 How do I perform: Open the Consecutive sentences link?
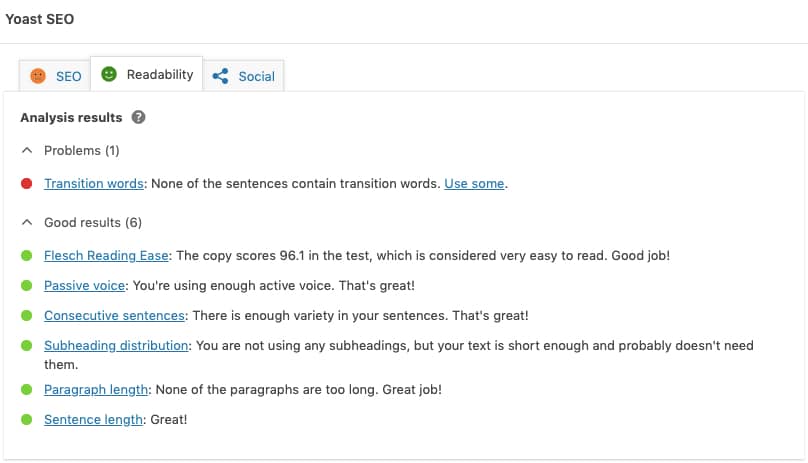(114, 316)
